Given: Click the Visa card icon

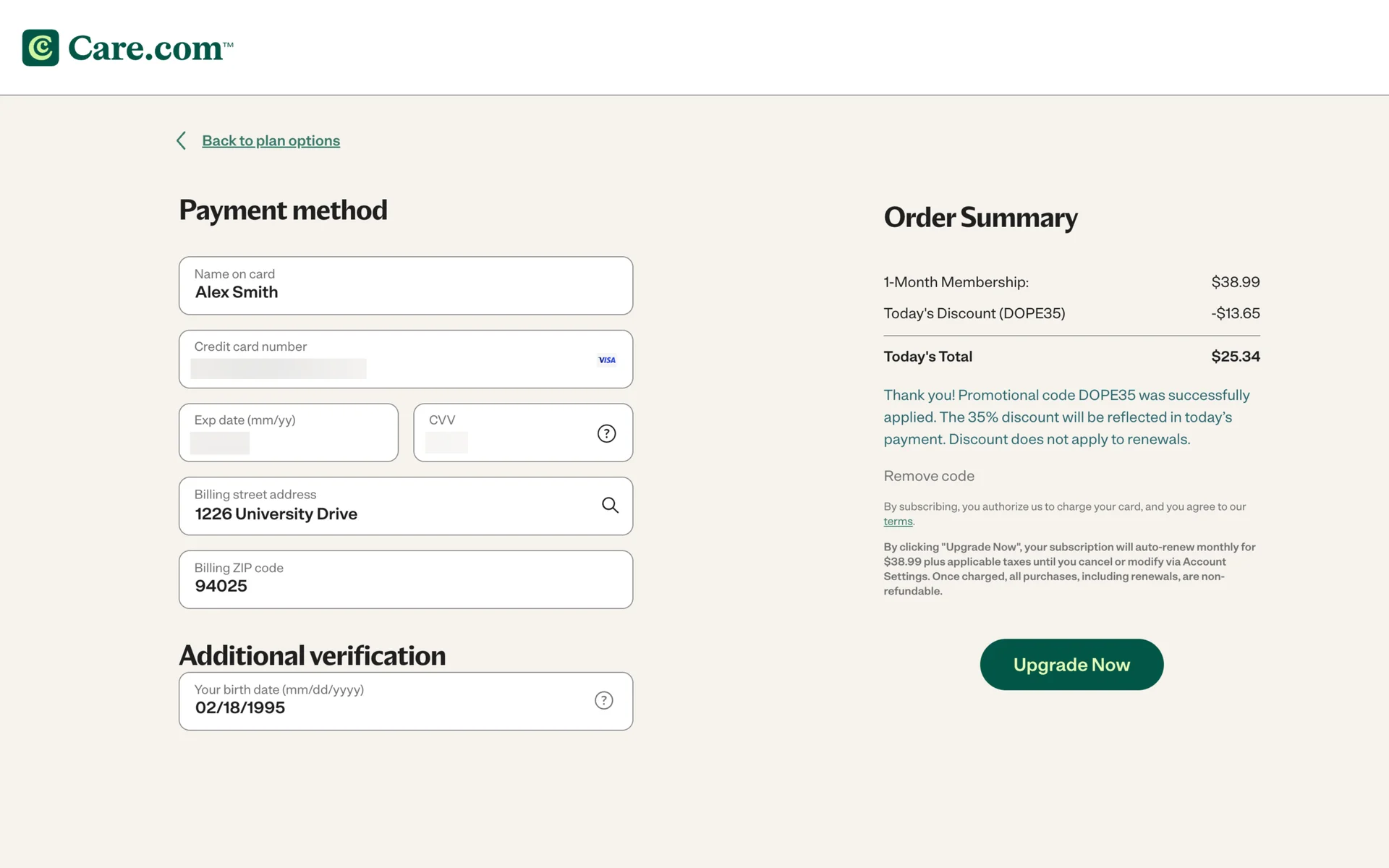Looking at the screenshot, I should [606, 360].
